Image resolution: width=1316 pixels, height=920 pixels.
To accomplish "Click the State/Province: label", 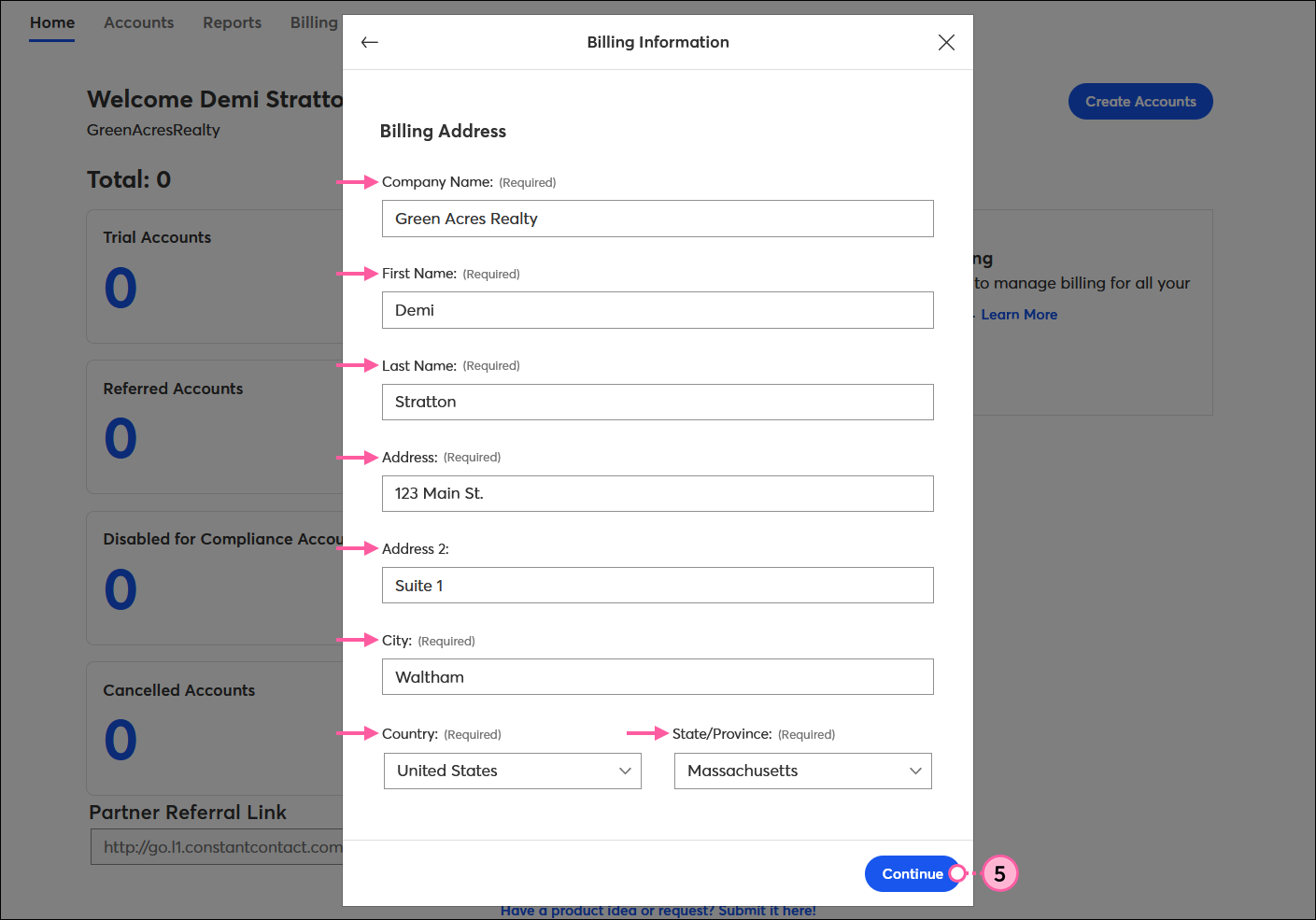I will 722,734.
